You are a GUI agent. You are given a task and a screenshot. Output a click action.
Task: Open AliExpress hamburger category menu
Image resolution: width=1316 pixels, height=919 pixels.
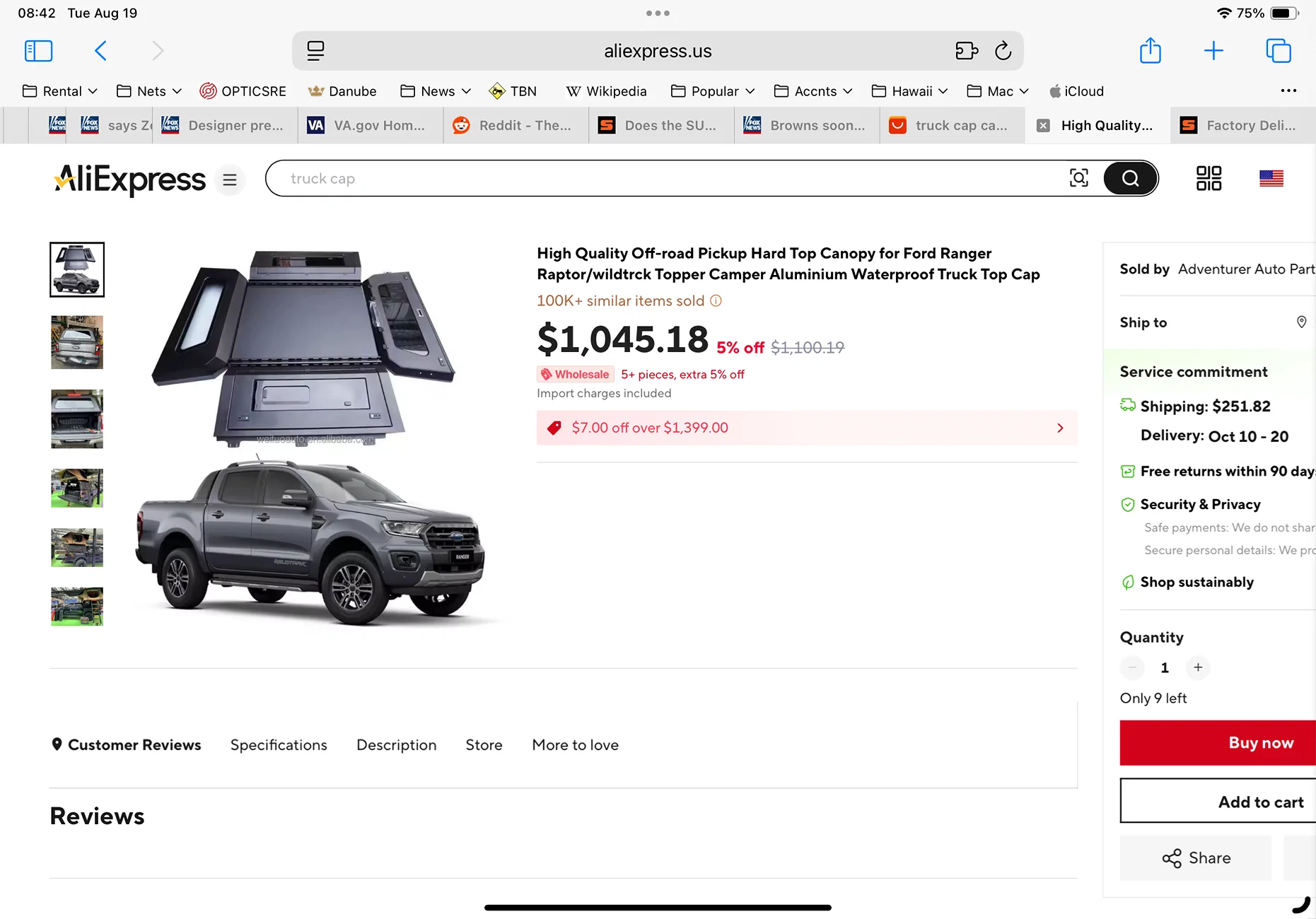point(230,180)
